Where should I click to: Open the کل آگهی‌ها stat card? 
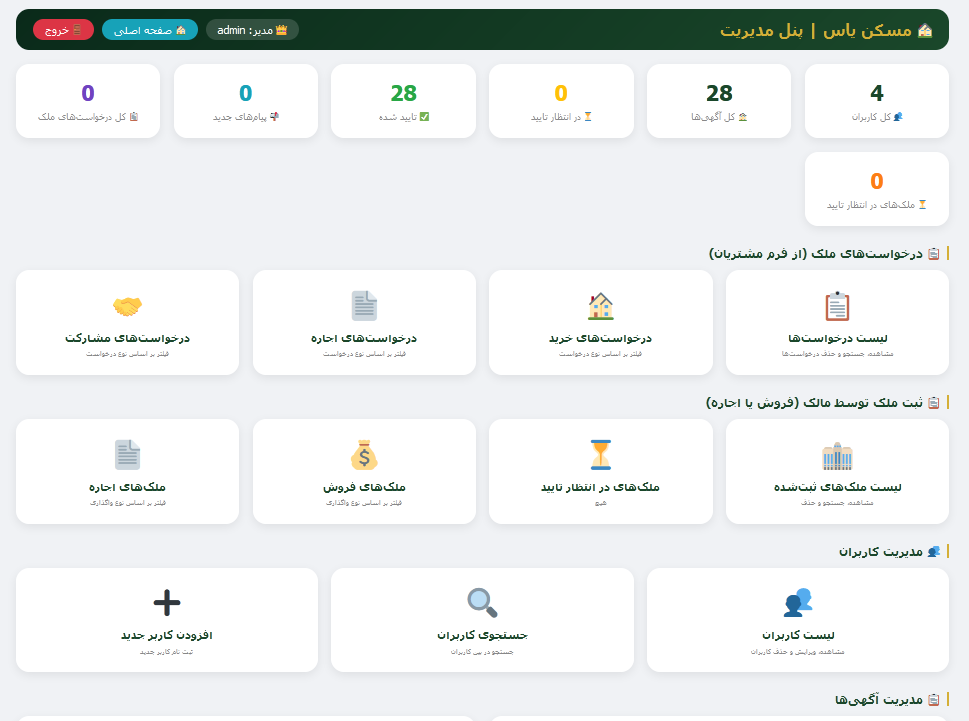(719, 101)
